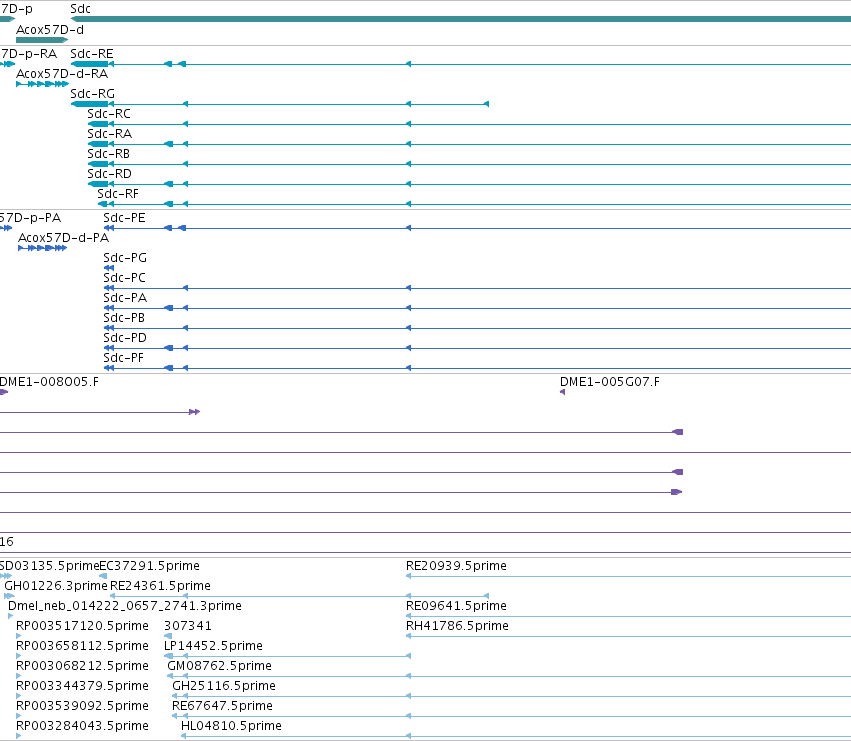Select the 307341 feature label
Image resolution: width=851 pixels, height=741 pixels.
[187, 626]
